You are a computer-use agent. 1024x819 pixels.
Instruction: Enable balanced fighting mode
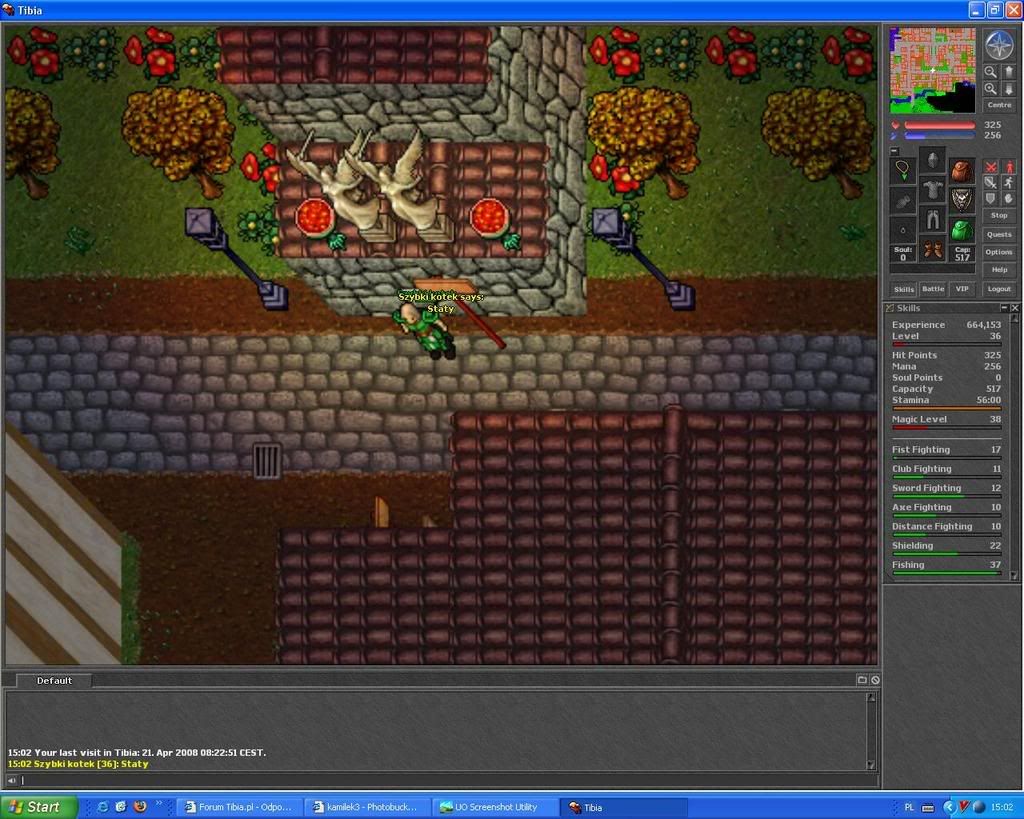pos(991,183)
